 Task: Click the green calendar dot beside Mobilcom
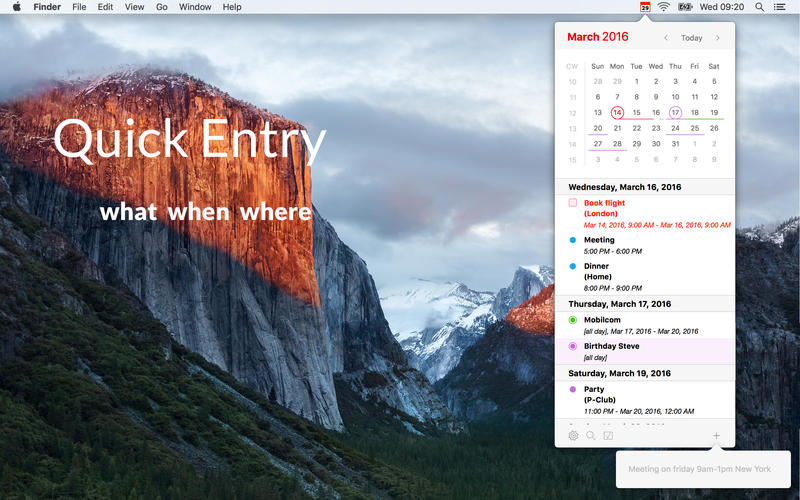(573, 320)
